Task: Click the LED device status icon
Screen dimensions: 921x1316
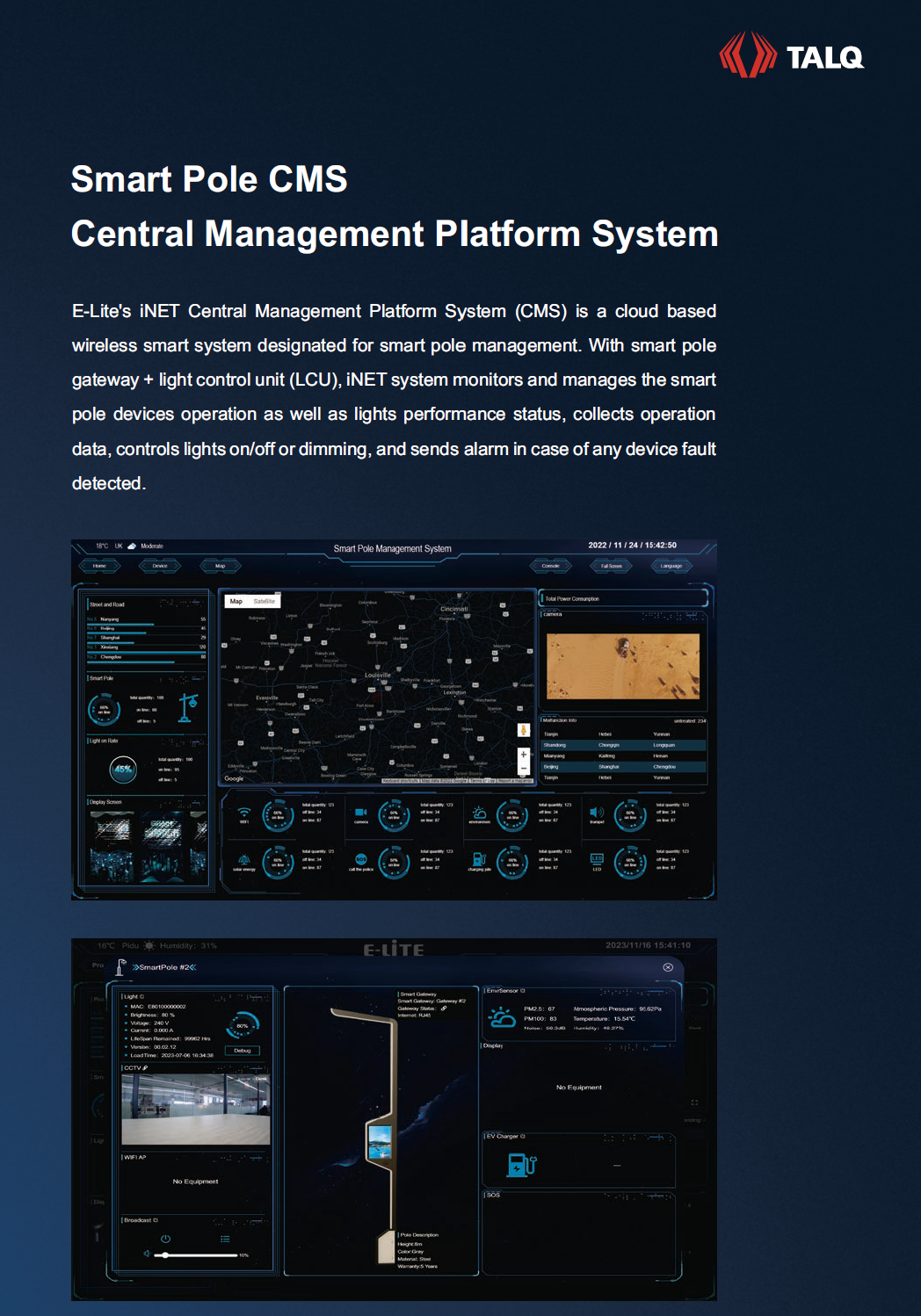Action: click(x=597, y=859)
